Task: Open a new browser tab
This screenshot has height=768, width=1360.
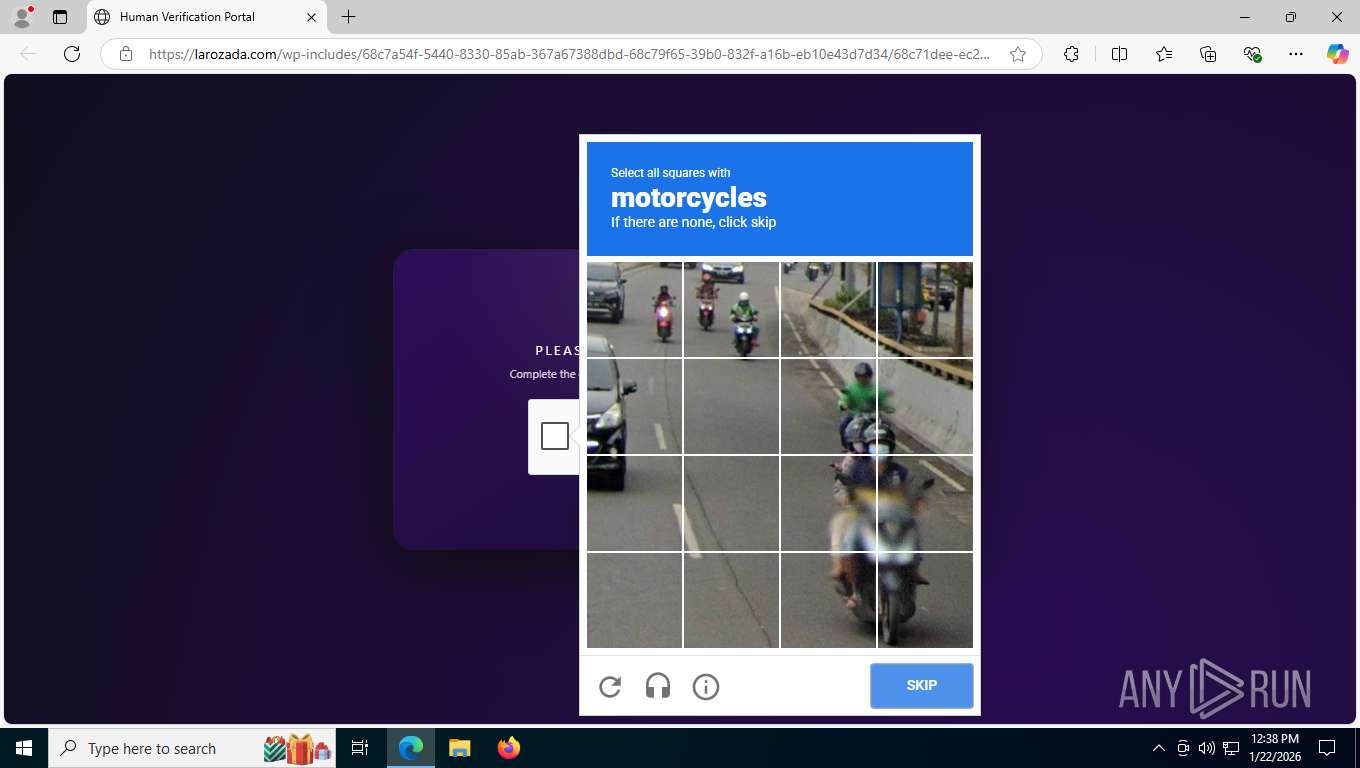Action: pos(348,17)
